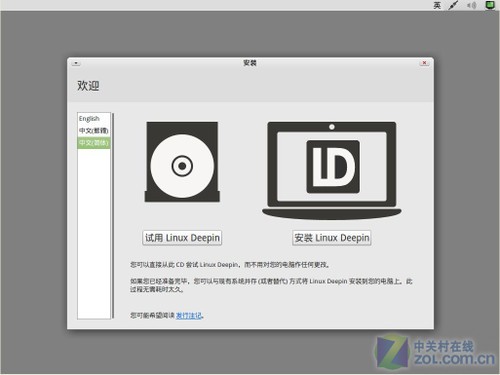Open the volume speaker tray icon
The image size is (500, 375).
click(x=472, y=5)
